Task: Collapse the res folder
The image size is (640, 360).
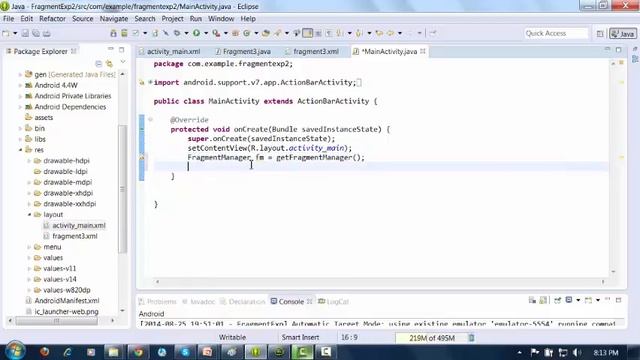Action: pyautogui.click(x=20, y=150)
